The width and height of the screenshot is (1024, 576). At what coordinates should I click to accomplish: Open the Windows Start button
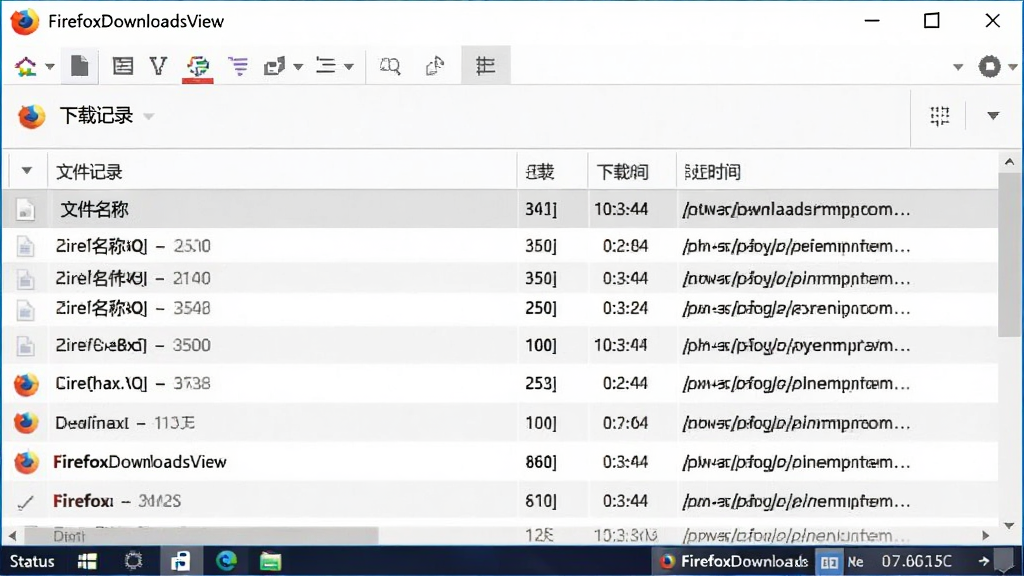(x=87, y=562)
